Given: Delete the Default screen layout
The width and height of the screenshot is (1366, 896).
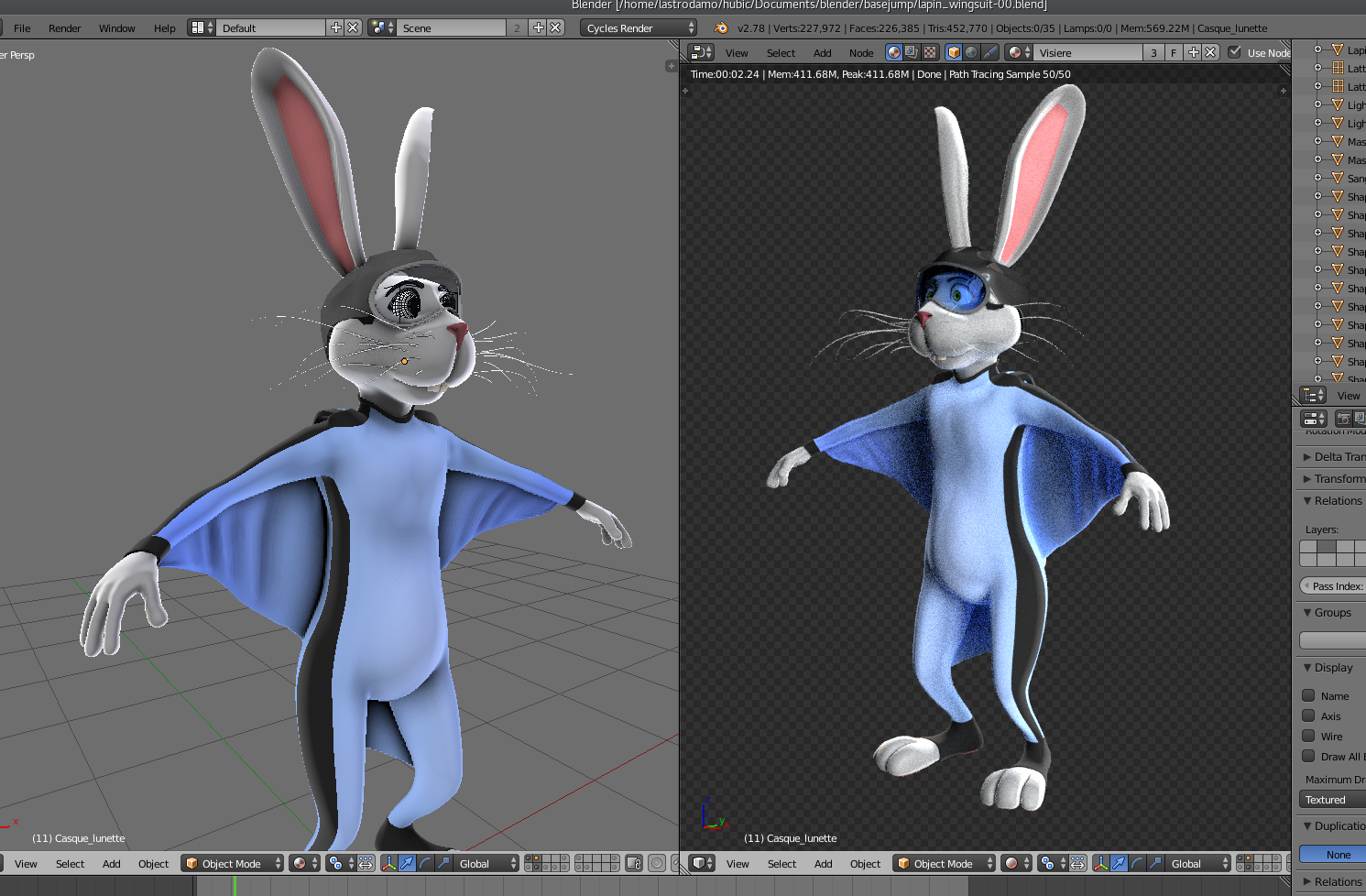Looking at the screenshot, I should tap(353, 27).
